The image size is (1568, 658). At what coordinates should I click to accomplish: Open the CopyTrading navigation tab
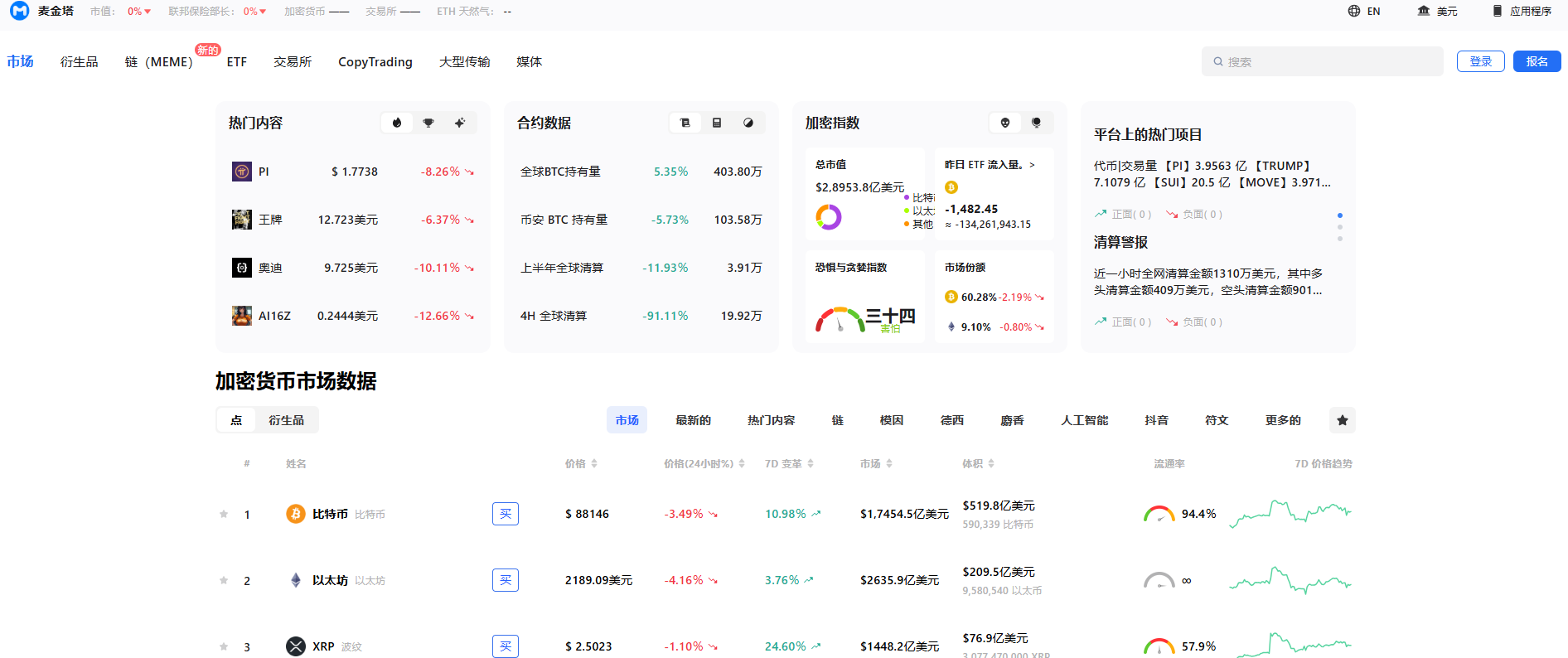375,62
